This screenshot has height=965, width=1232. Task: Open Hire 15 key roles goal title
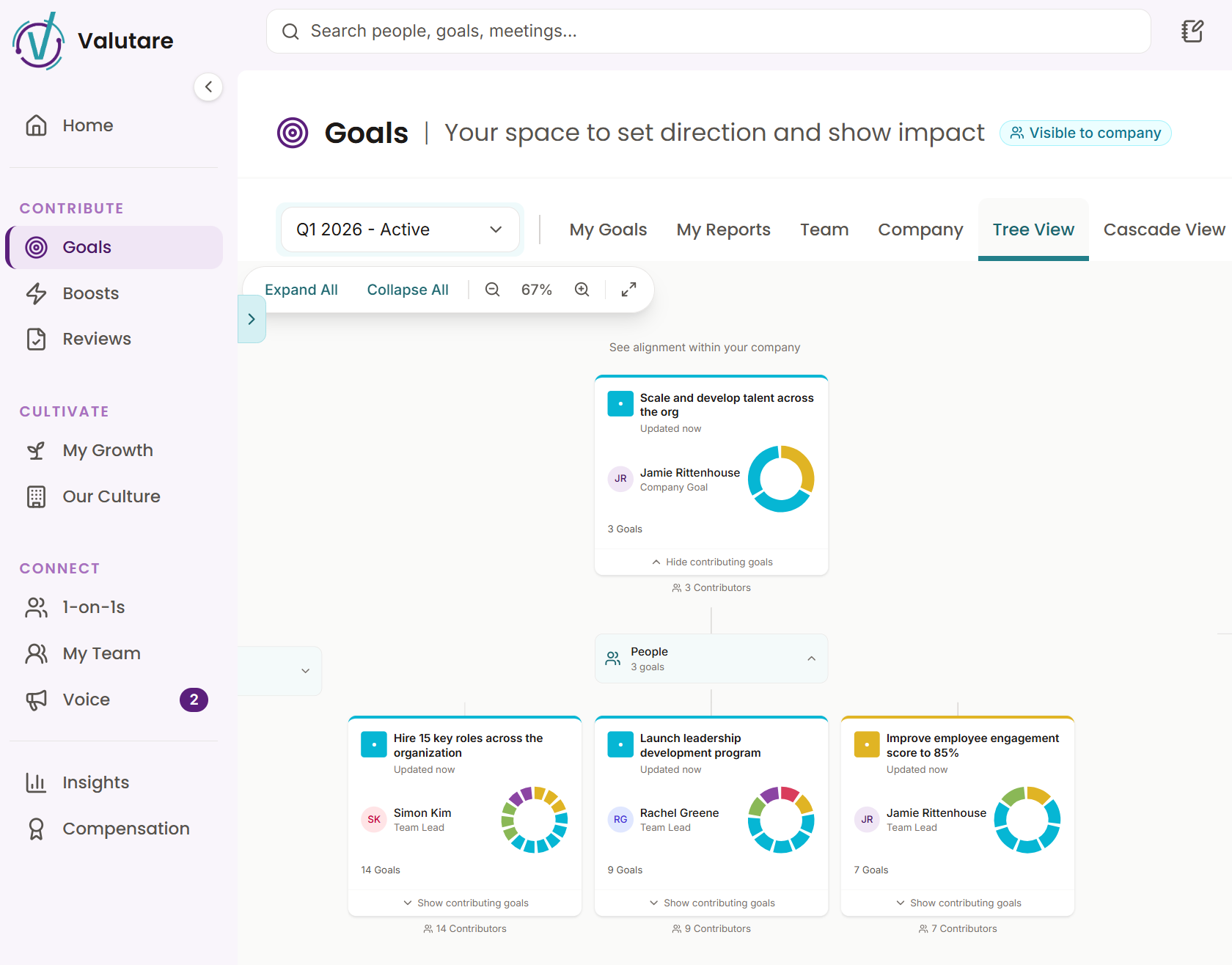(469, 745)
